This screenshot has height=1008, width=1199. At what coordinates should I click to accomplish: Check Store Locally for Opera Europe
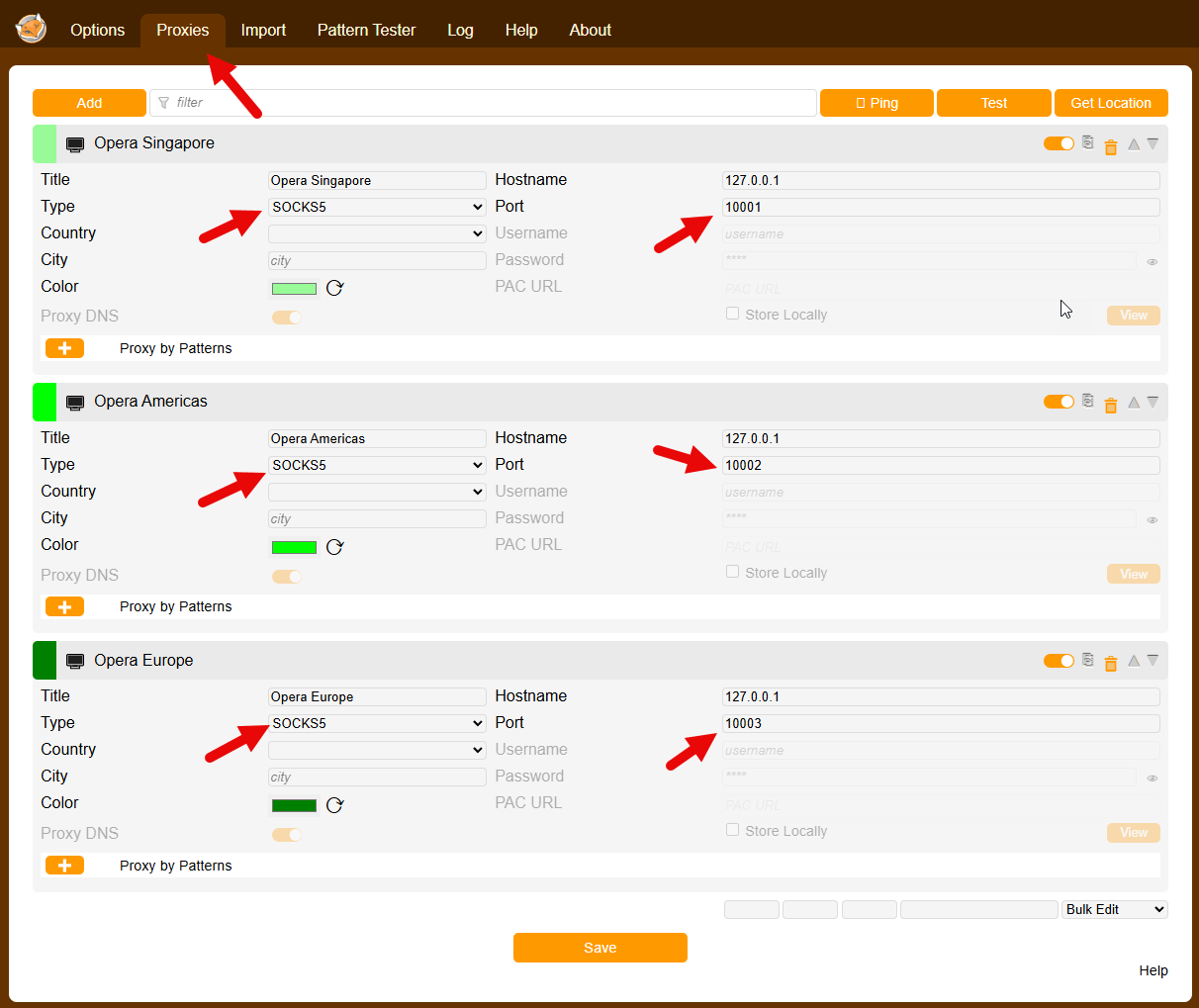(x=732, y=830)
